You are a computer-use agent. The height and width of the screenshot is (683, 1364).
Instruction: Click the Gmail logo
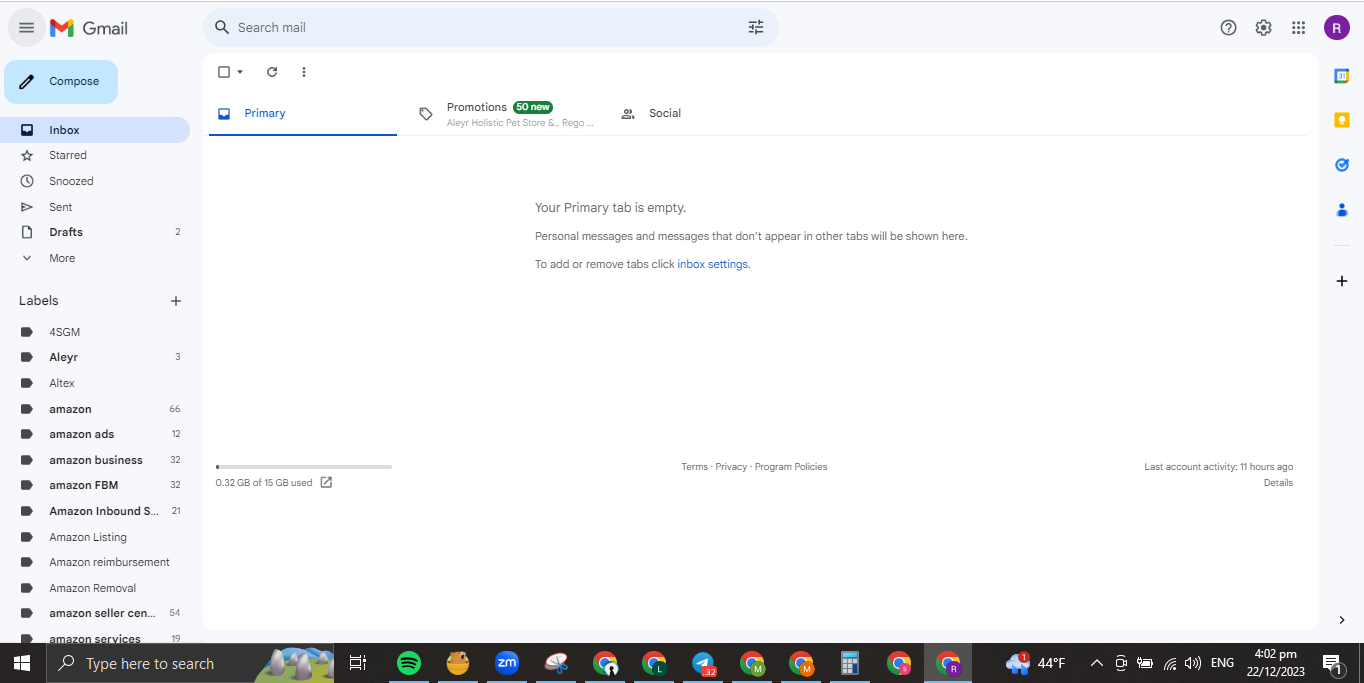point(89,28)
